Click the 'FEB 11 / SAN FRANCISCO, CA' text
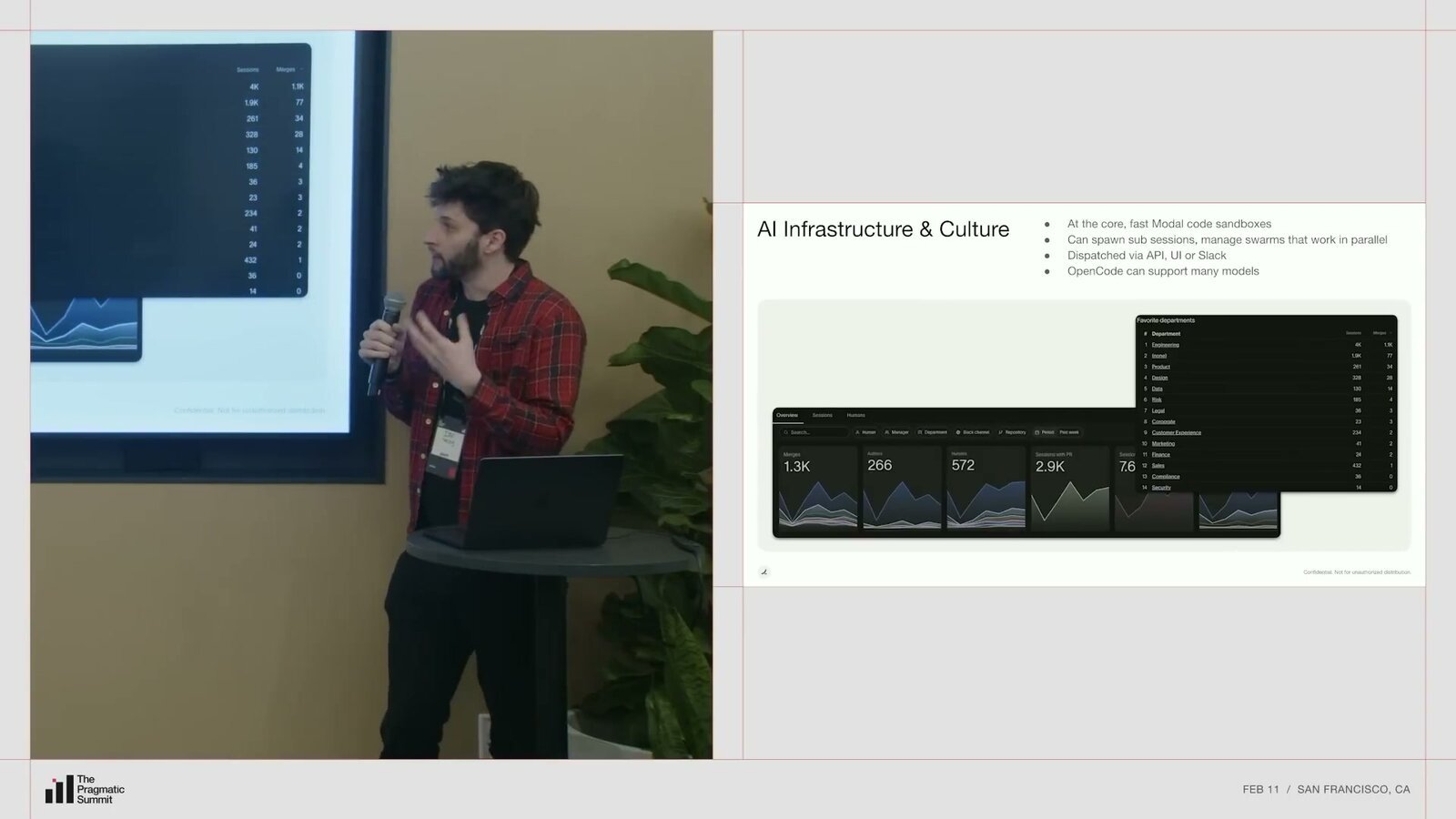Screen dimensions: 1456x819 pos(1326,789)
